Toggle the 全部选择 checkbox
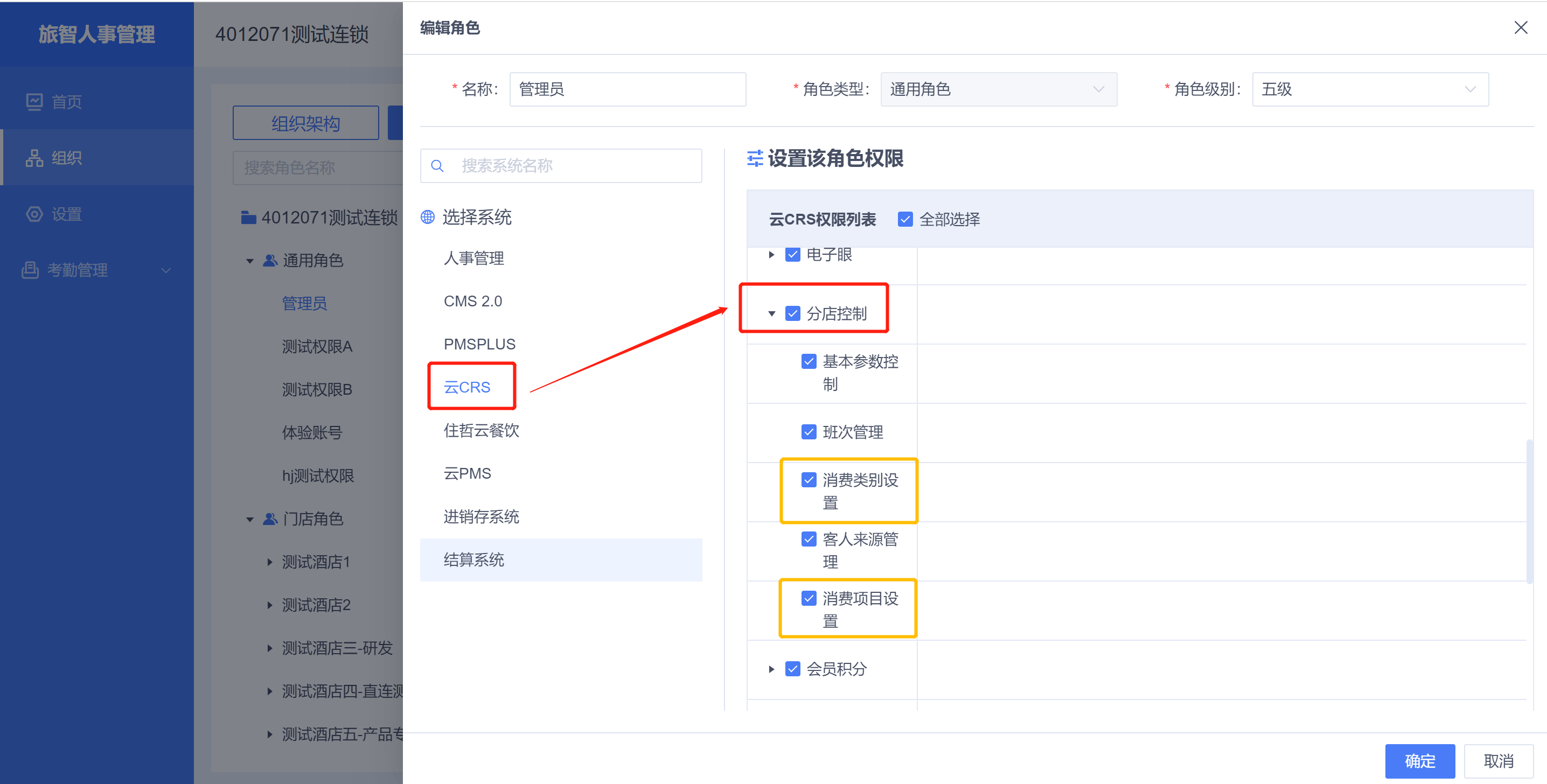This screenshot has width=1547, height=784. pos(905,219)
